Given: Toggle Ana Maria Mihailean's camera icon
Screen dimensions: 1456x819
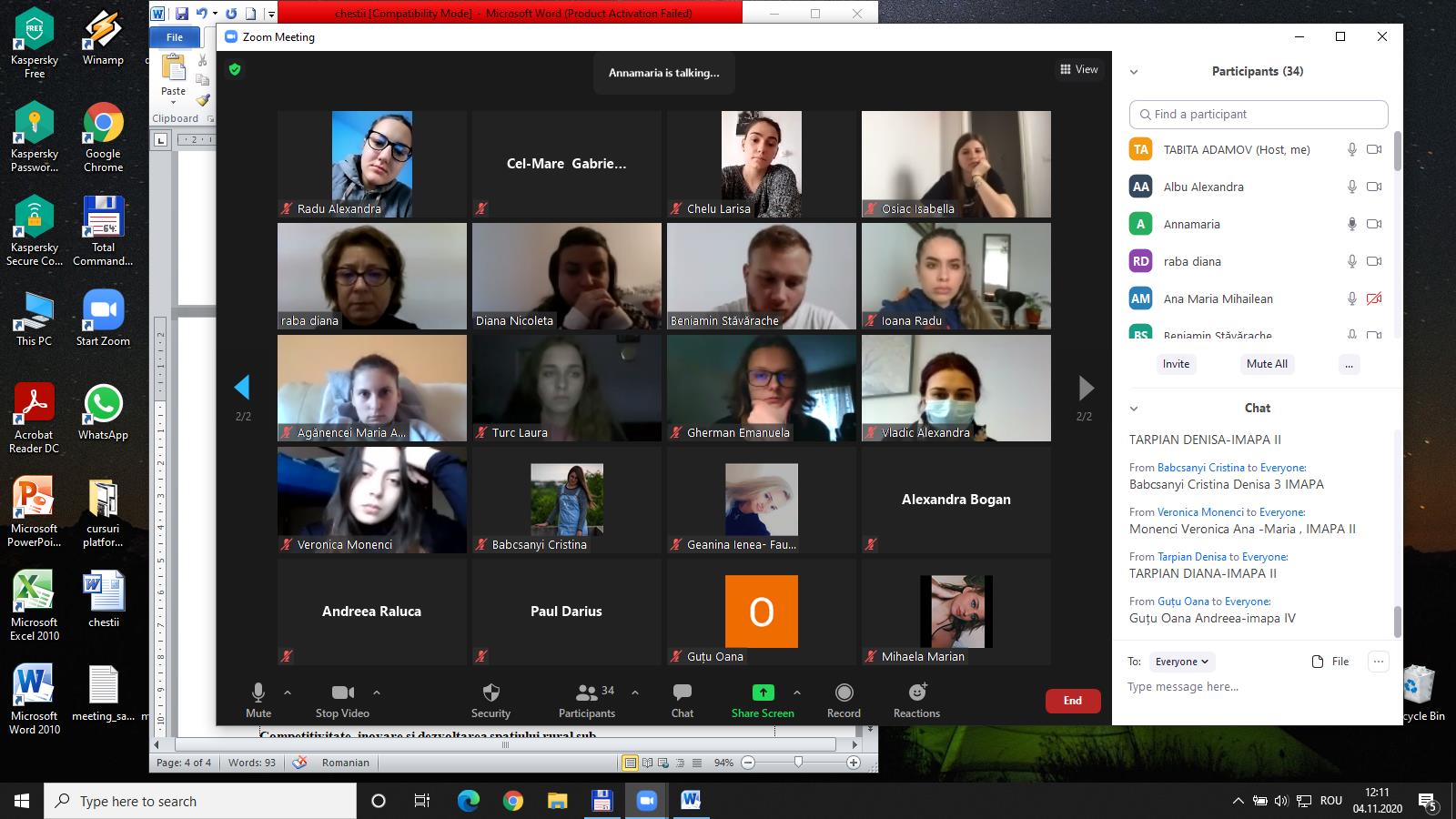Looking at the screenshot, I should tap(1374, 298).
